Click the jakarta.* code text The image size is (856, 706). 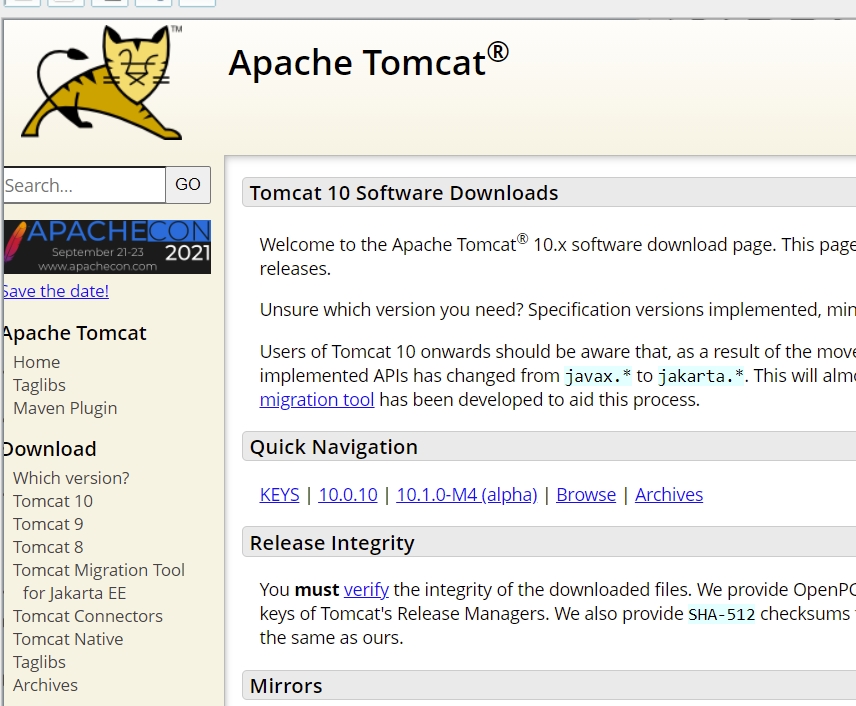coord(701,376)
